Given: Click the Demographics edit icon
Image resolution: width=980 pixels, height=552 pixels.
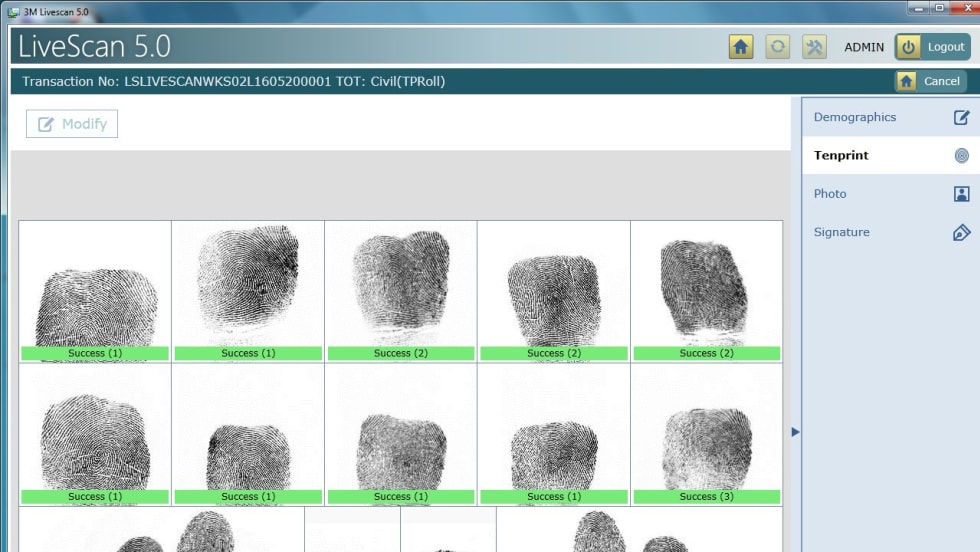Looking at the screenshot, I should pyautogui.click(x=961, y=117).
